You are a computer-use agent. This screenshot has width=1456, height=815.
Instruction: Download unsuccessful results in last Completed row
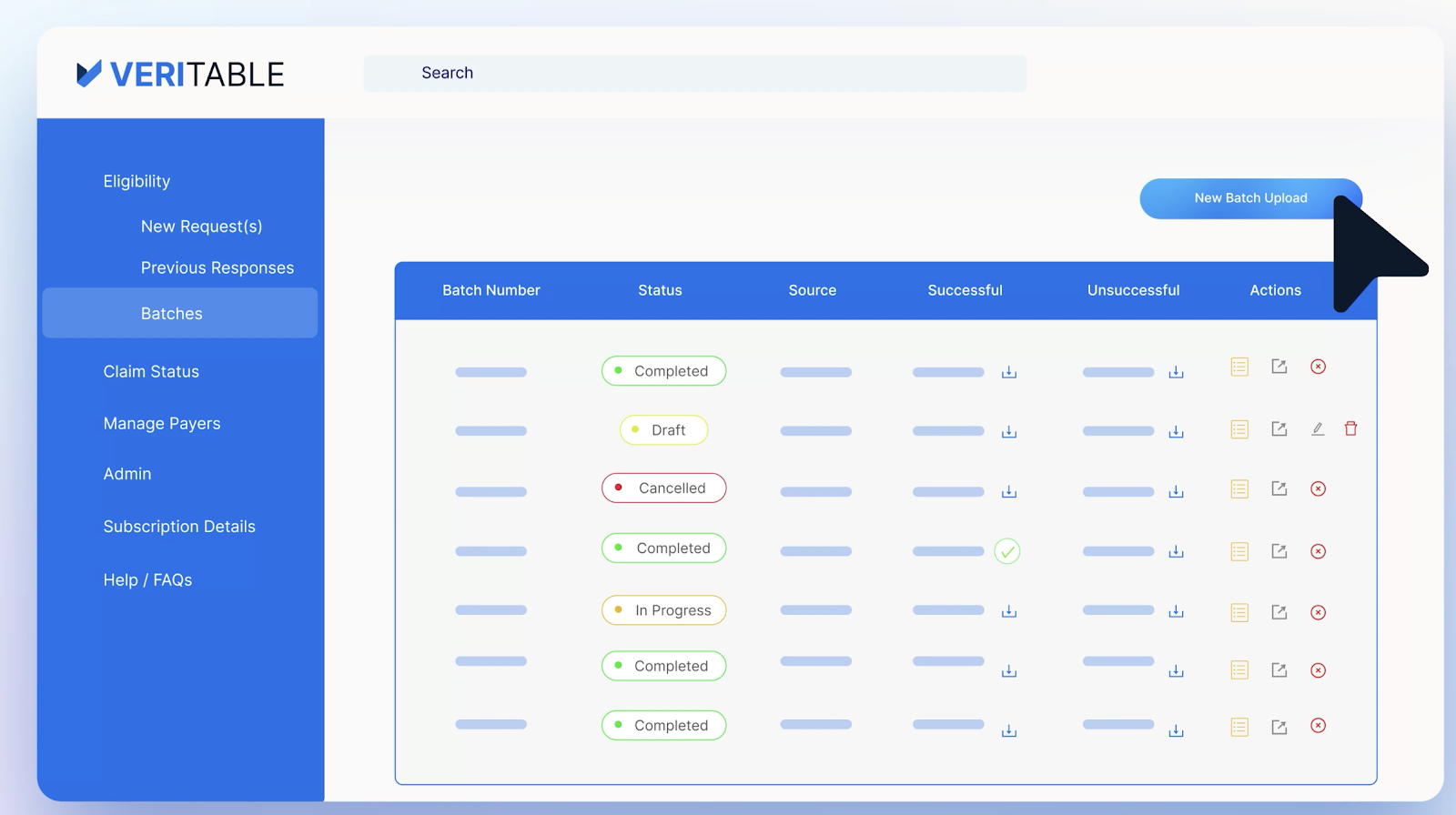pyautogui.click(x=1176, y=731)
